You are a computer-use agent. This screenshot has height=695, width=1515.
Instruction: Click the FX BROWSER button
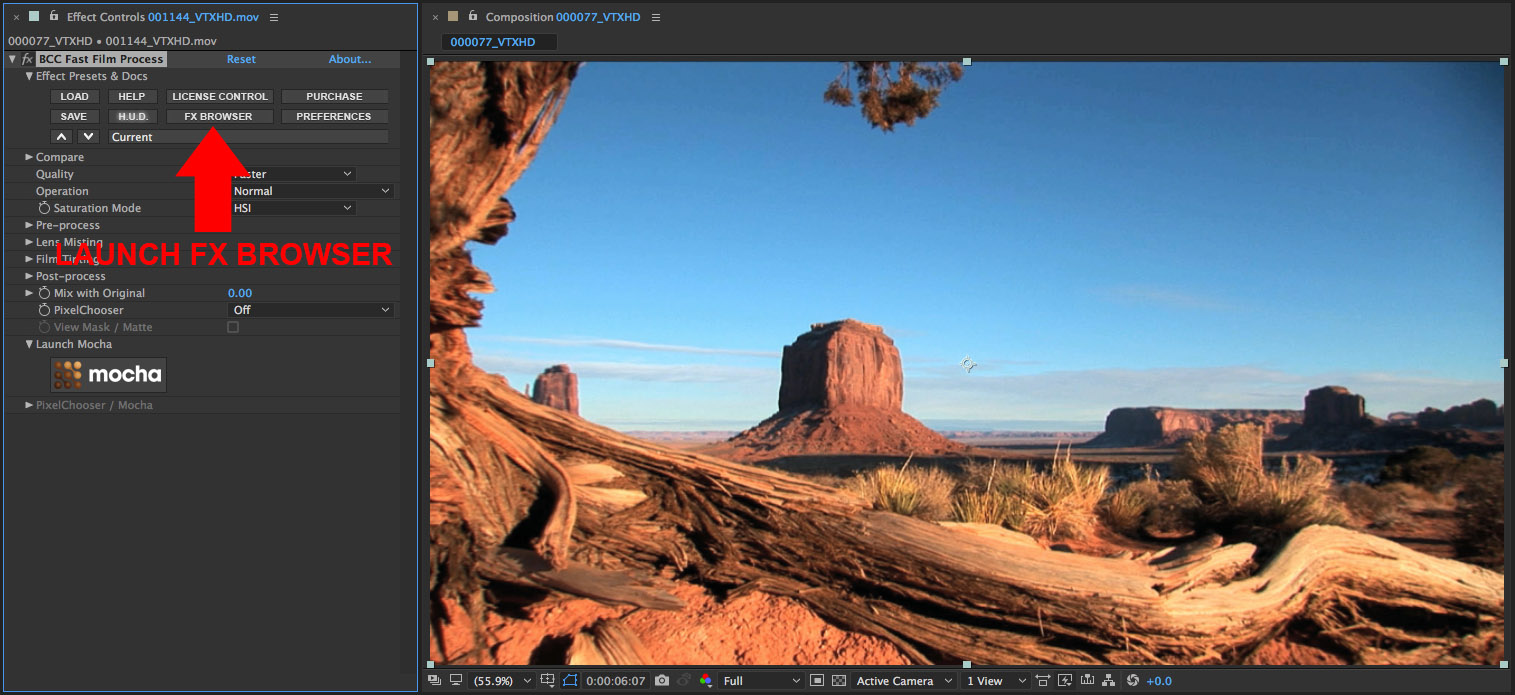[x=218, y=116]
